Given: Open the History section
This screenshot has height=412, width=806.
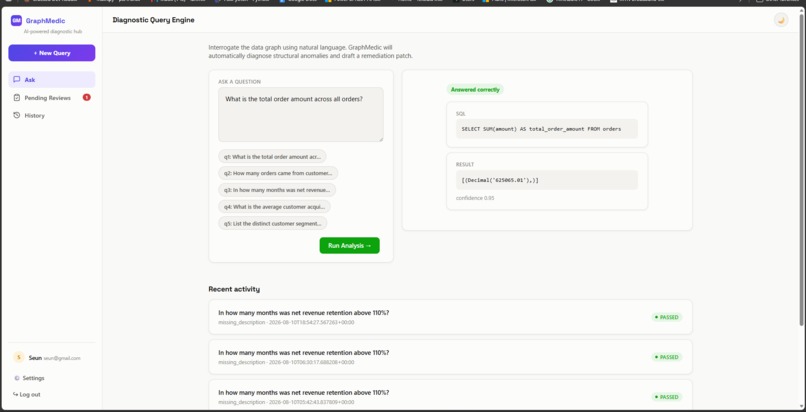Looking at the screenshot, I should coord(52,116).
